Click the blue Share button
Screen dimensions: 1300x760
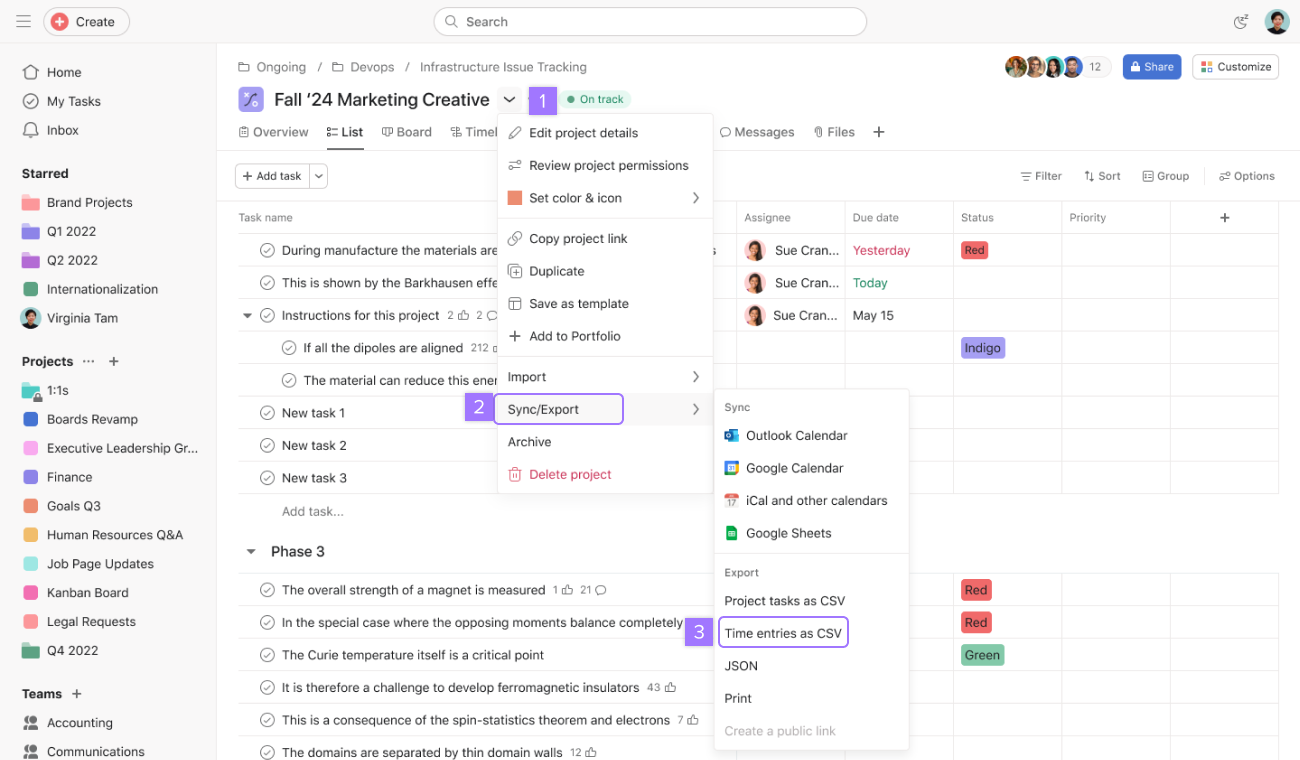pyautogui.click(x=1151, y=66)
